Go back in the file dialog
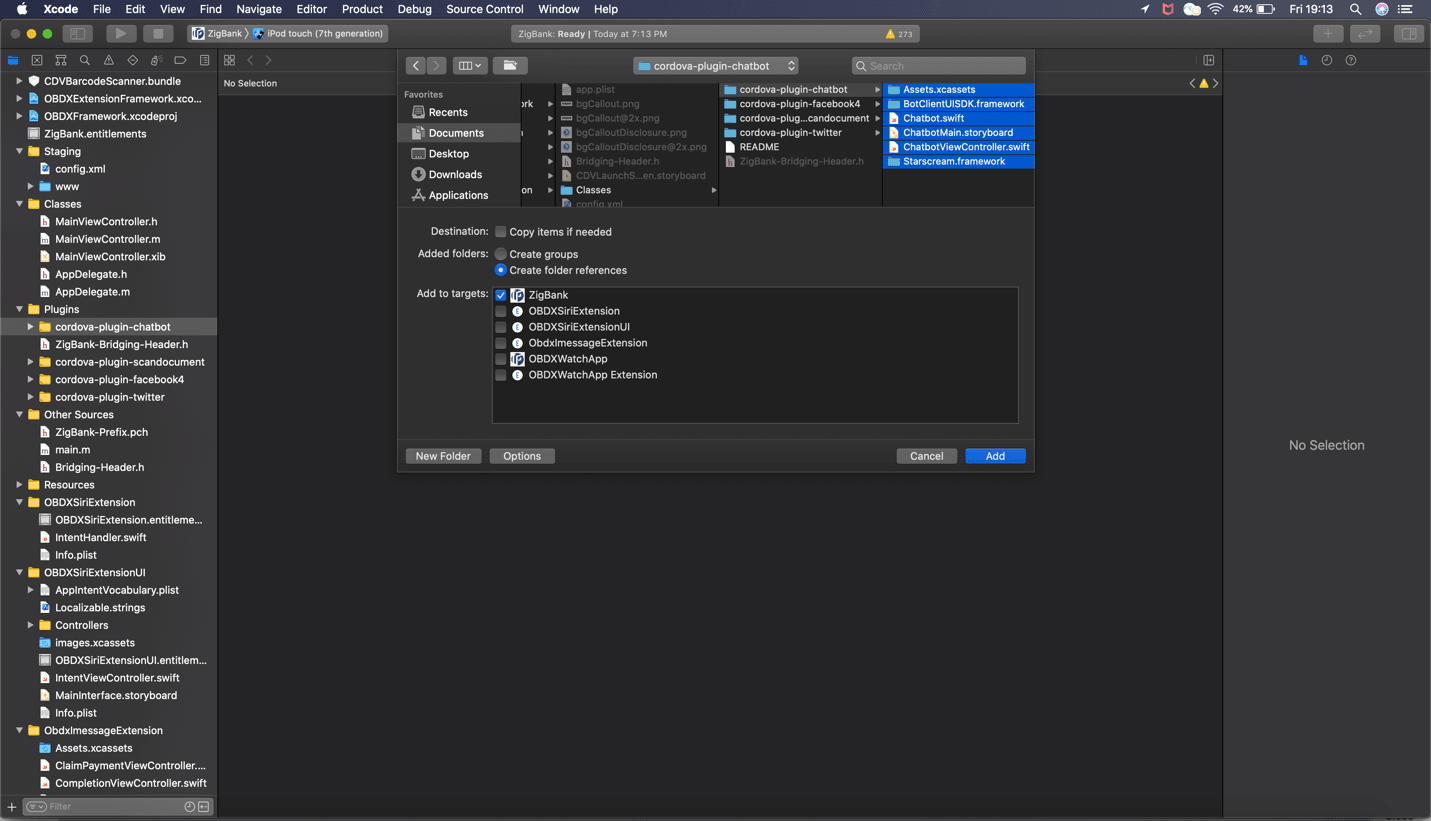Image resolution: width=1431 pixels, height=821 pixels. (416, 65)
